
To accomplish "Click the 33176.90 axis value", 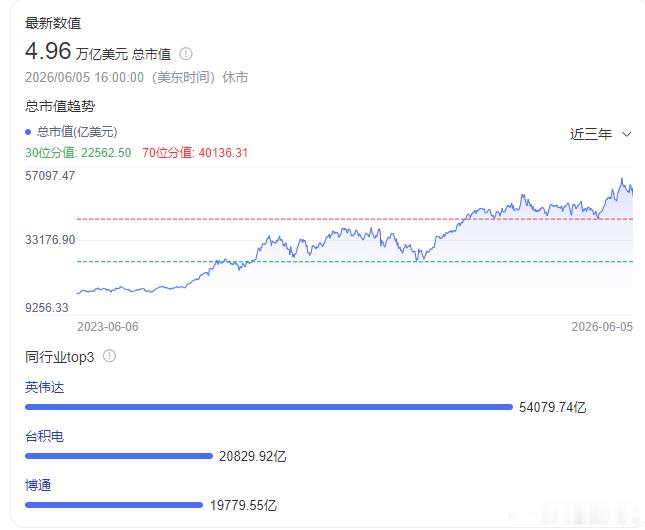I will coord(50,239).
